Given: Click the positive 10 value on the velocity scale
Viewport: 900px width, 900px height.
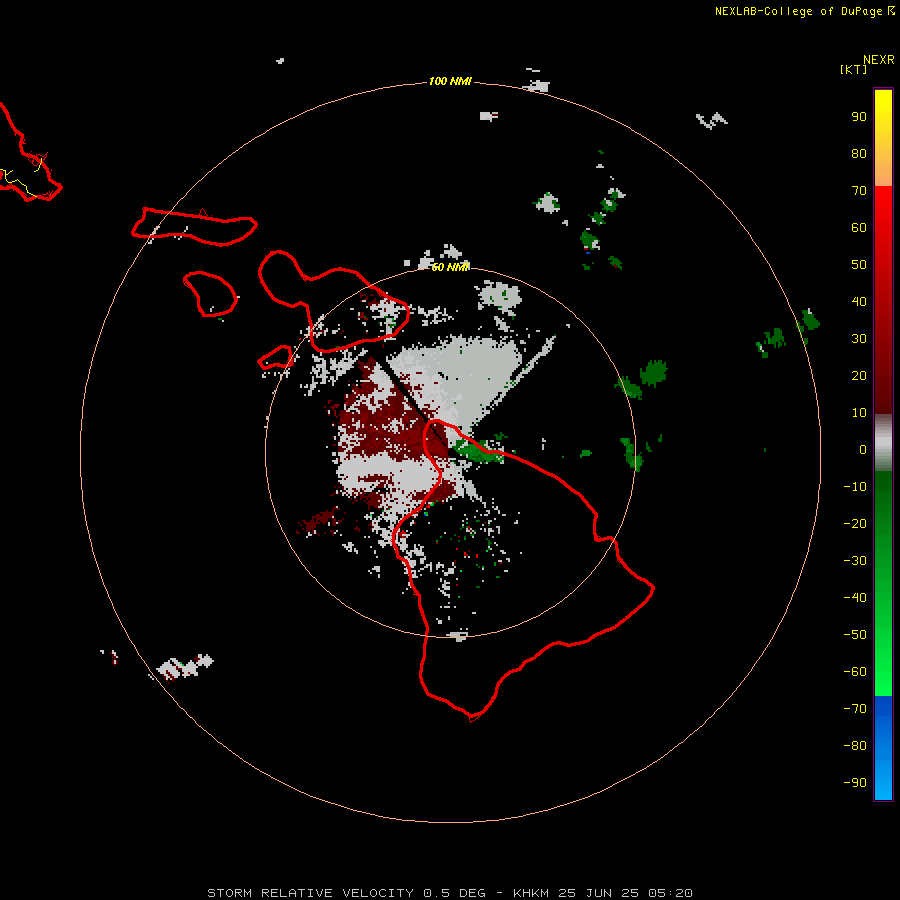Looking at the screenshot, I should coord(859,413).
